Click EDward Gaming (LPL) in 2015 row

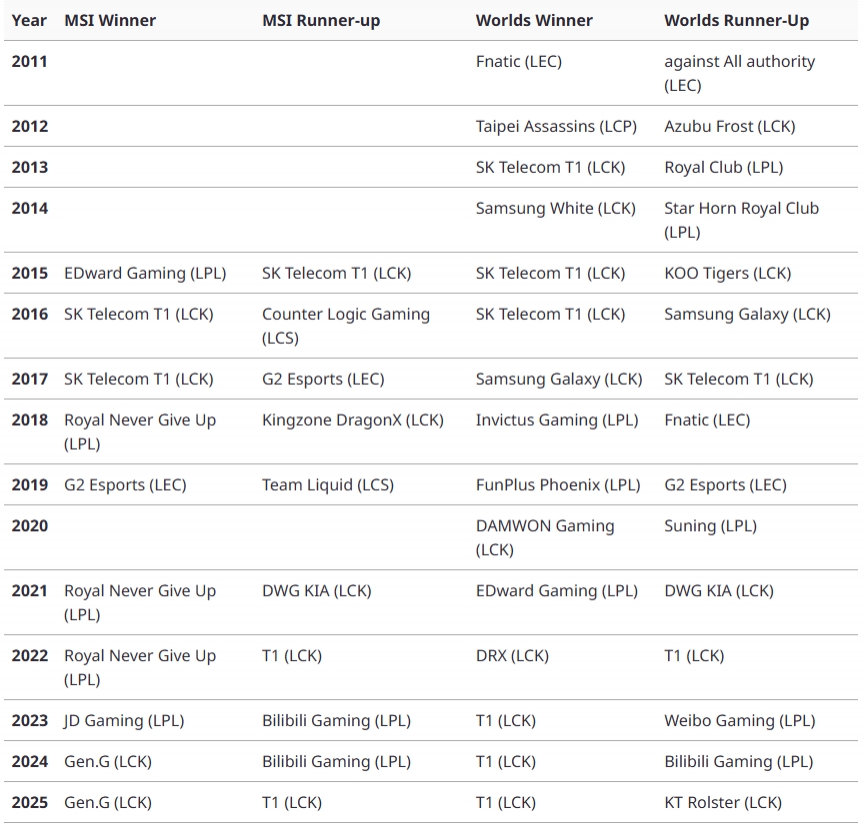pyautogui.click(x=145, y=273)
